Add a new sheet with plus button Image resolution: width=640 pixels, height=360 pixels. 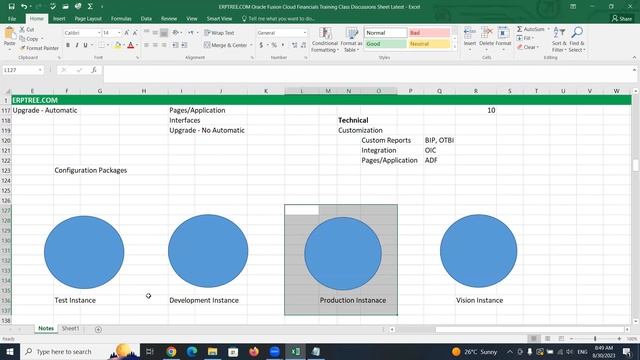[98, 329]
